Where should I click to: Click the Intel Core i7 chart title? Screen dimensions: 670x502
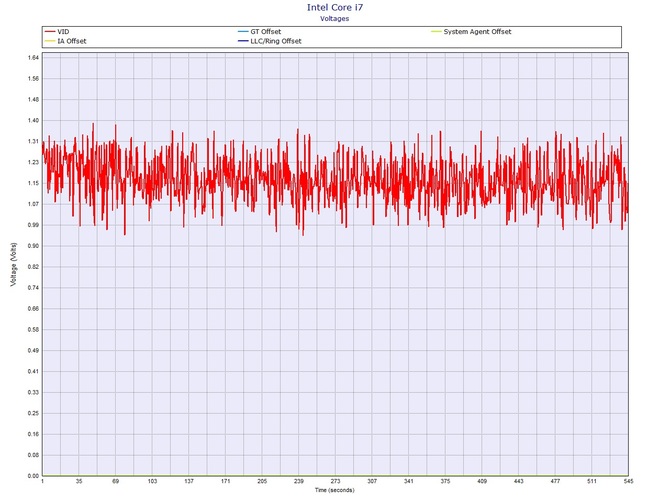coord(335,8)
